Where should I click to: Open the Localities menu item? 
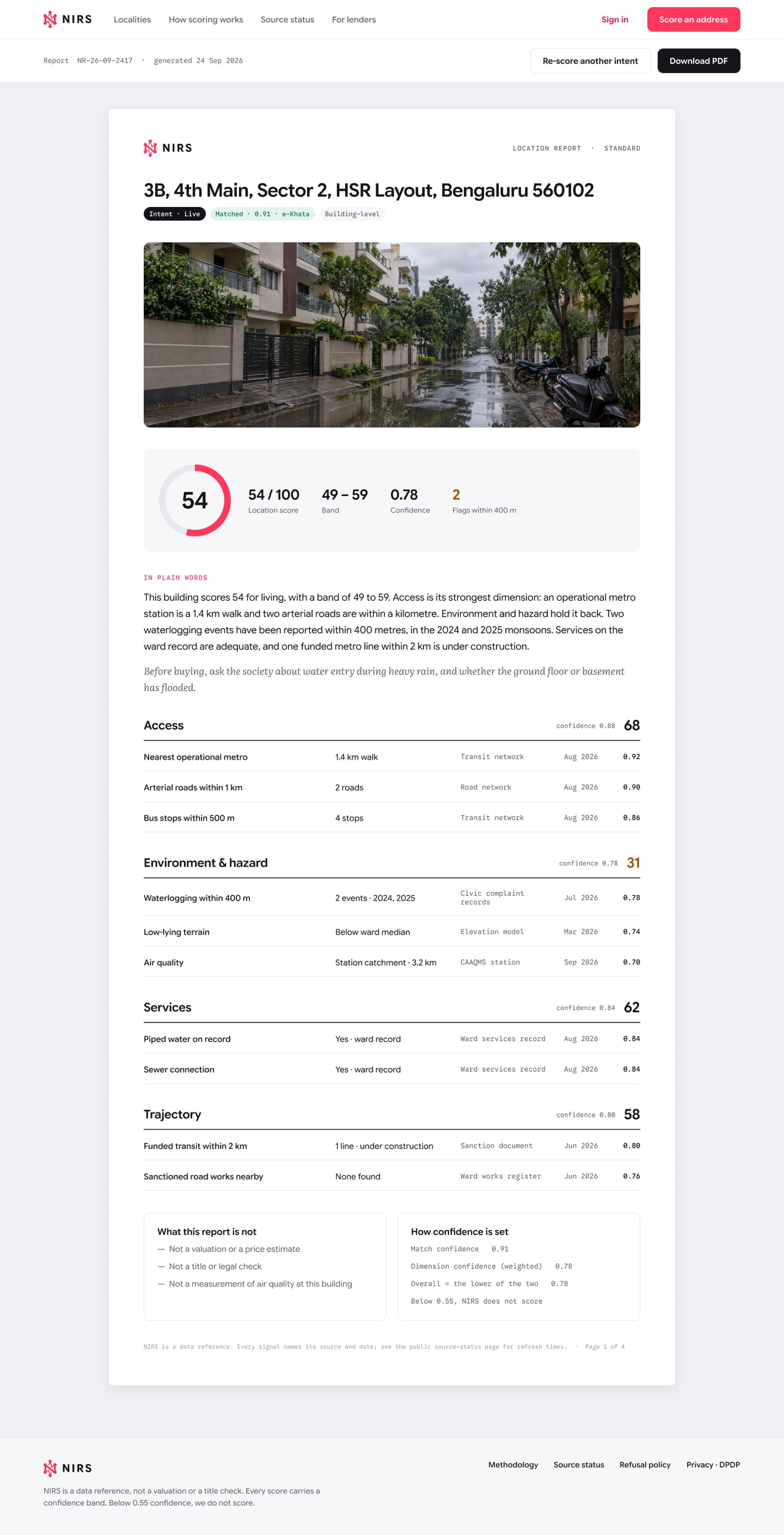132,20
